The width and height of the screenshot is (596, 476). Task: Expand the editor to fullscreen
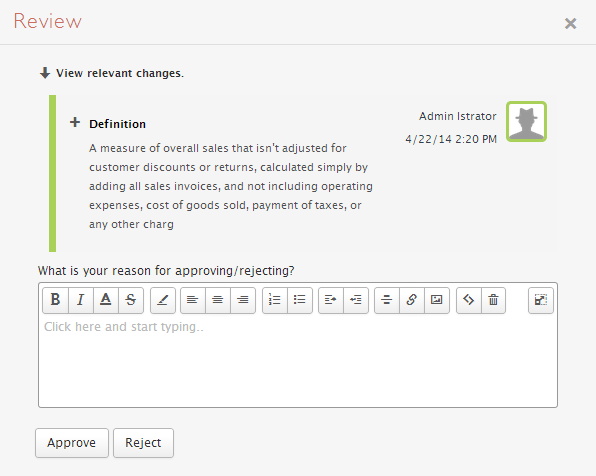click(x=541, y=300)
